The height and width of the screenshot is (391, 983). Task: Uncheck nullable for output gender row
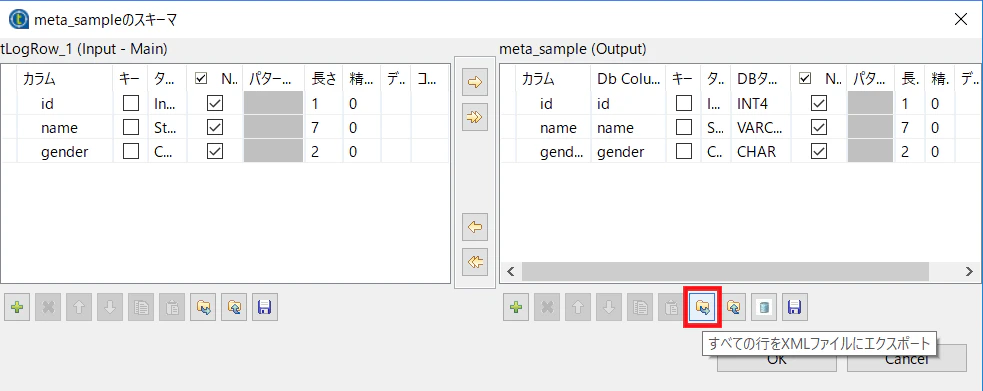(819, 152)
